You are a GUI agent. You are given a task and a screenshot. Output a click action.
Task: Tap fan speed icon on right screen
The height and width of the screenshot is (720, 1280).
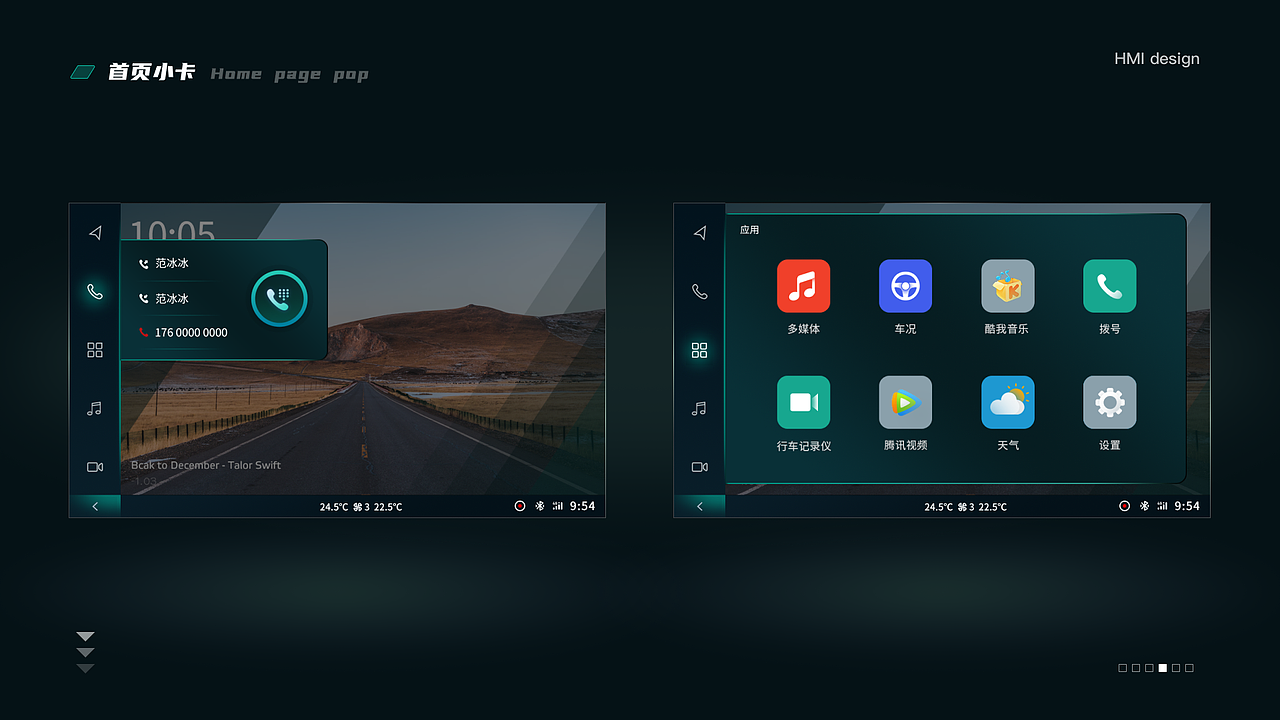click(x=963, y=507)
